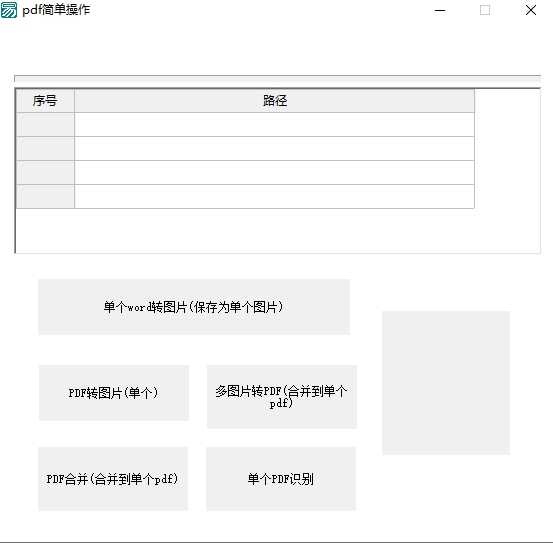
Task: Start 单个PDF识别 recognition button
Action: [281, 479]
